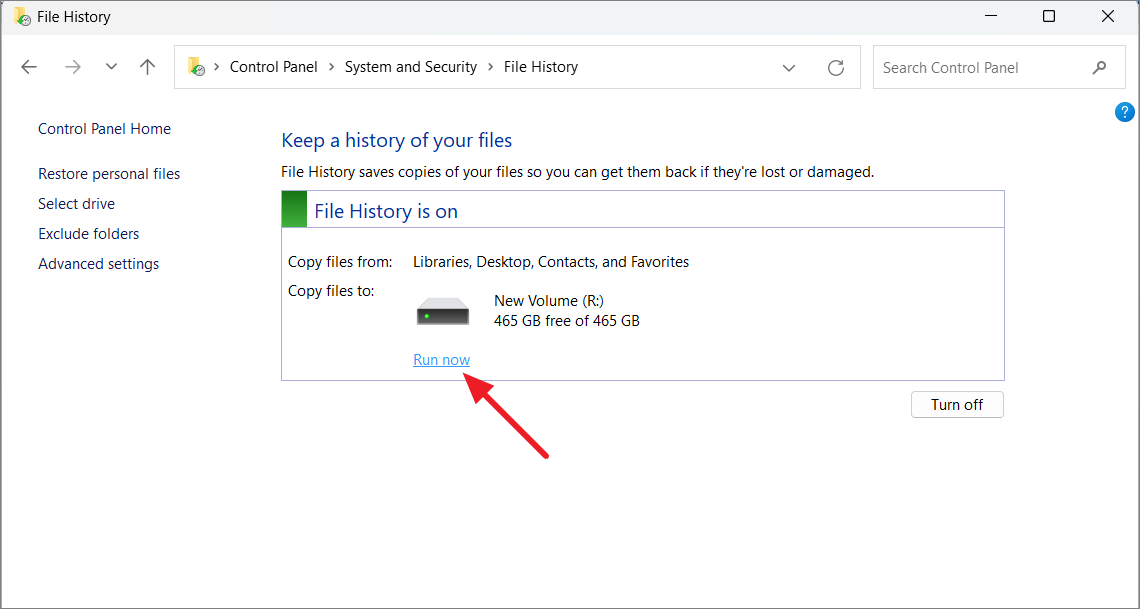
Task: Open Select drive settings
Action: click(76, 203)
